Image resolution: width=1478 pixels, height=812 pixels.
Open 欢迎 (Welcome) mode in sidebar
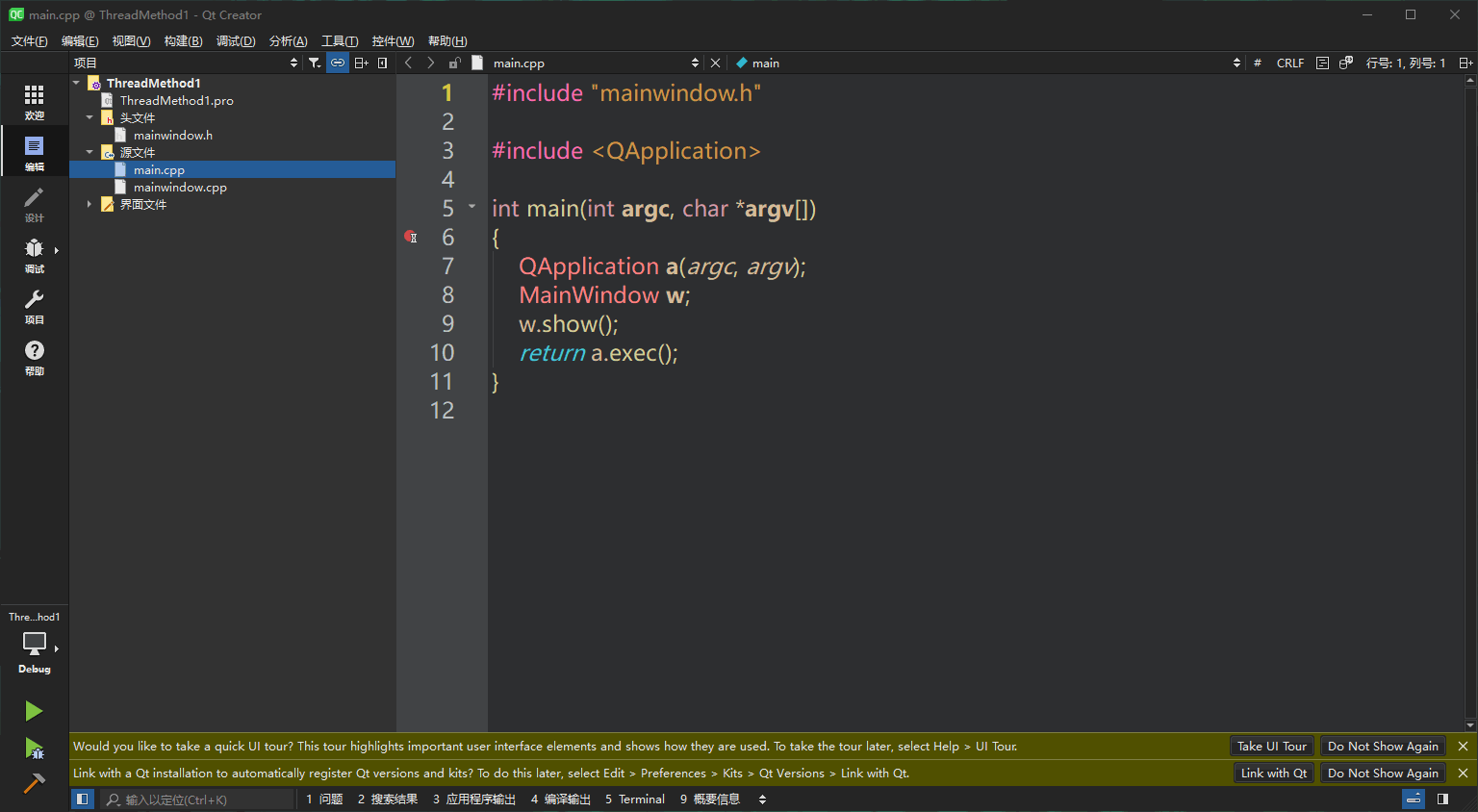[x=35, y=100]
